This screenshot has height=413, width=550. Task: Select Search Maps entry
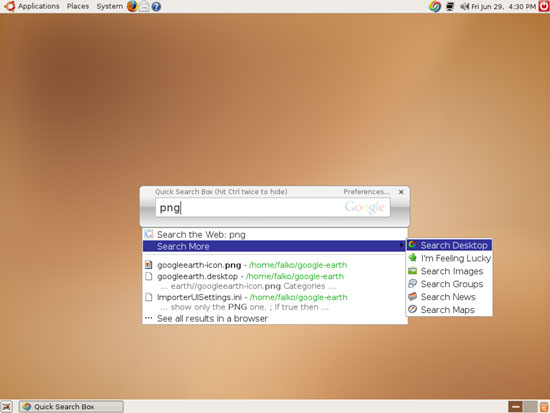[x=449, y=309]
